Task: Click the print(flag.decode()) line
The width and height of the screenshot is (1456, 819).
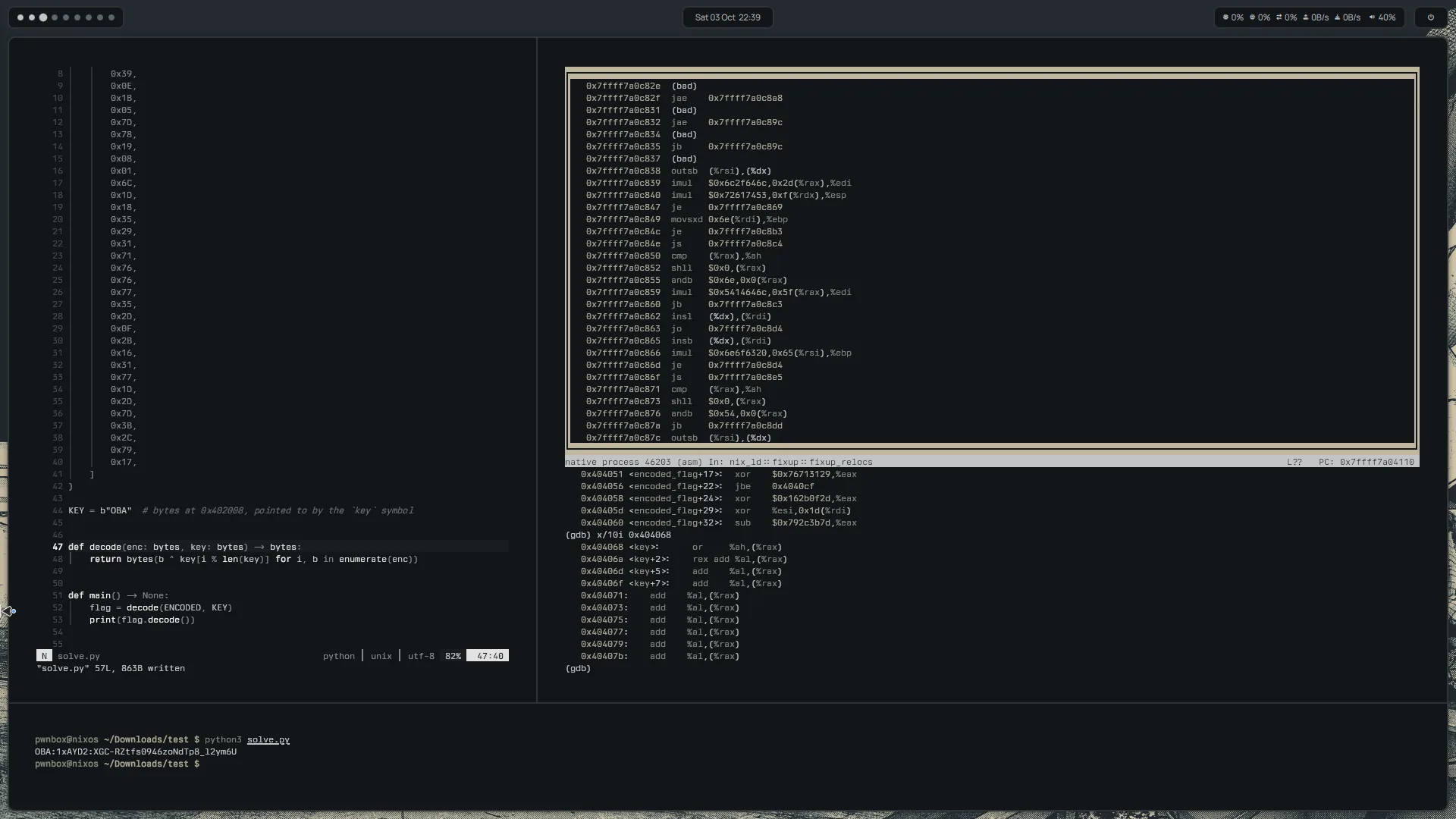Action: (142, 620)
